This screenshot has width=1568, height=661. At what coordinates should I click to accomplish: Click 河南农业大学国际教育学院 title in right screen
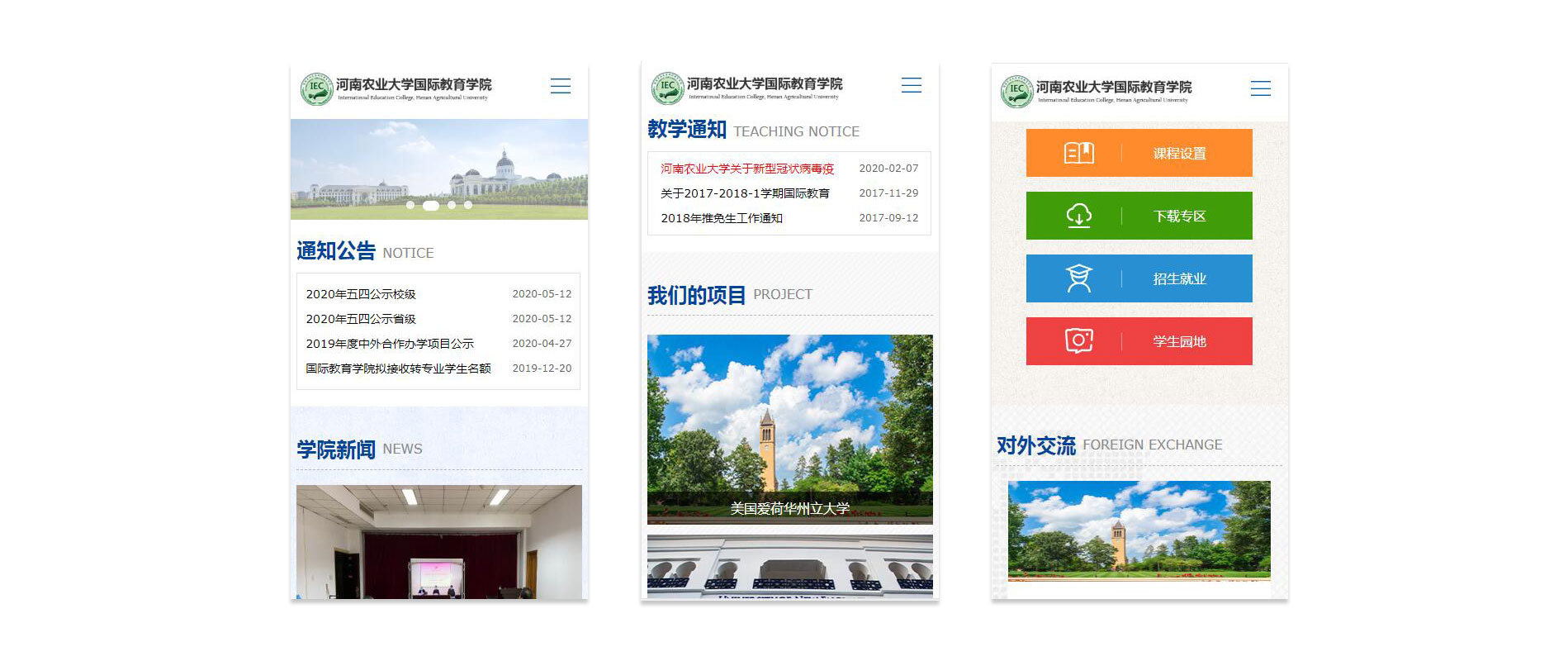(x=1114, y=87)
